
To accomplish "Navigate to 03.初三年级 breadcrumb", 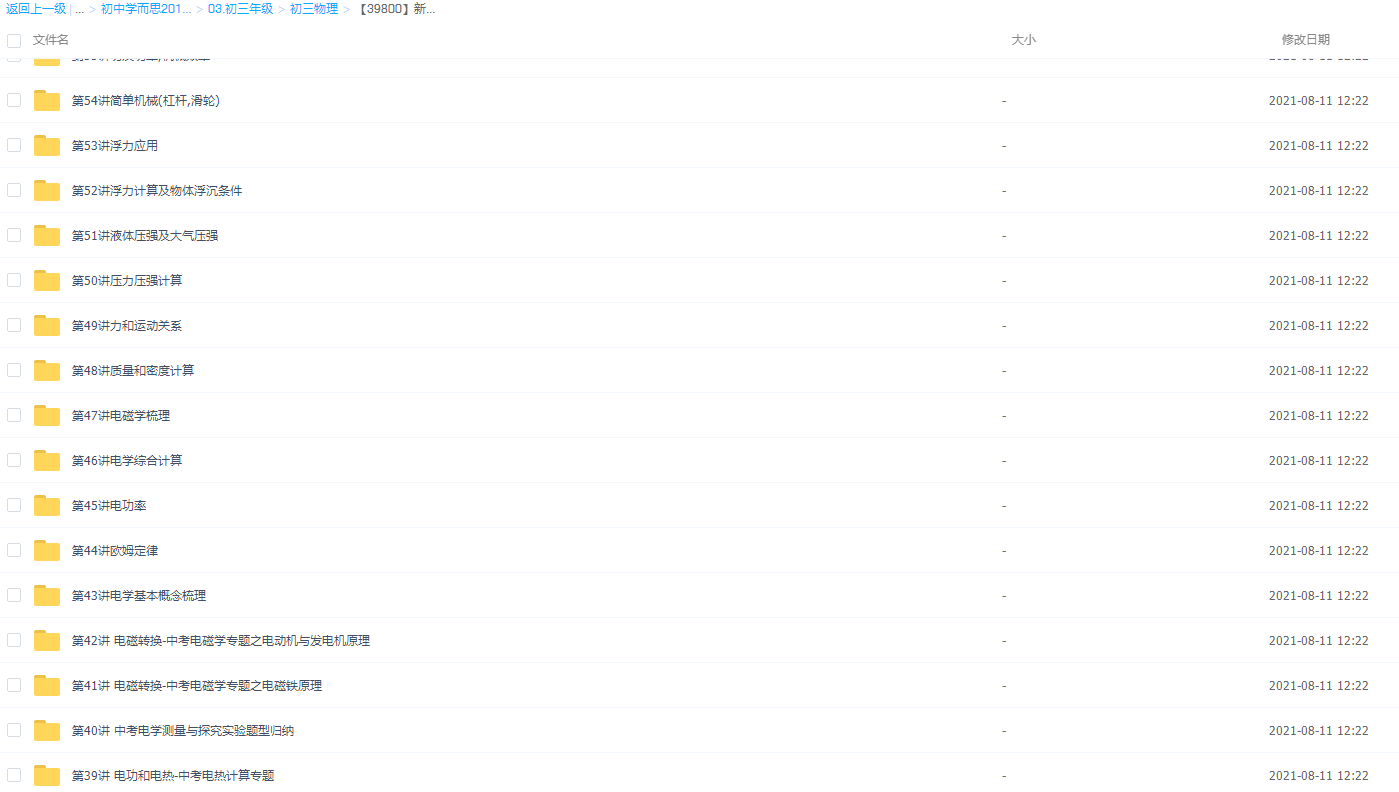I will (x=240, y=9).
